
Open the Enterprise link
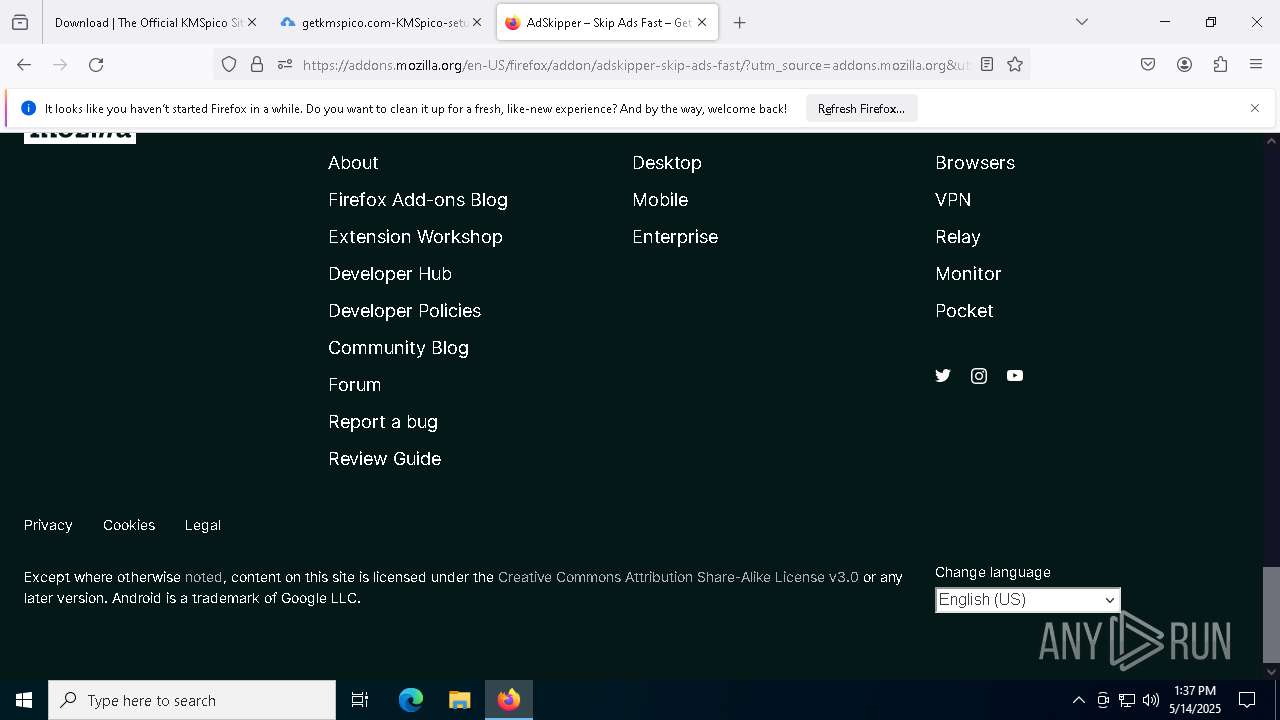675,237
